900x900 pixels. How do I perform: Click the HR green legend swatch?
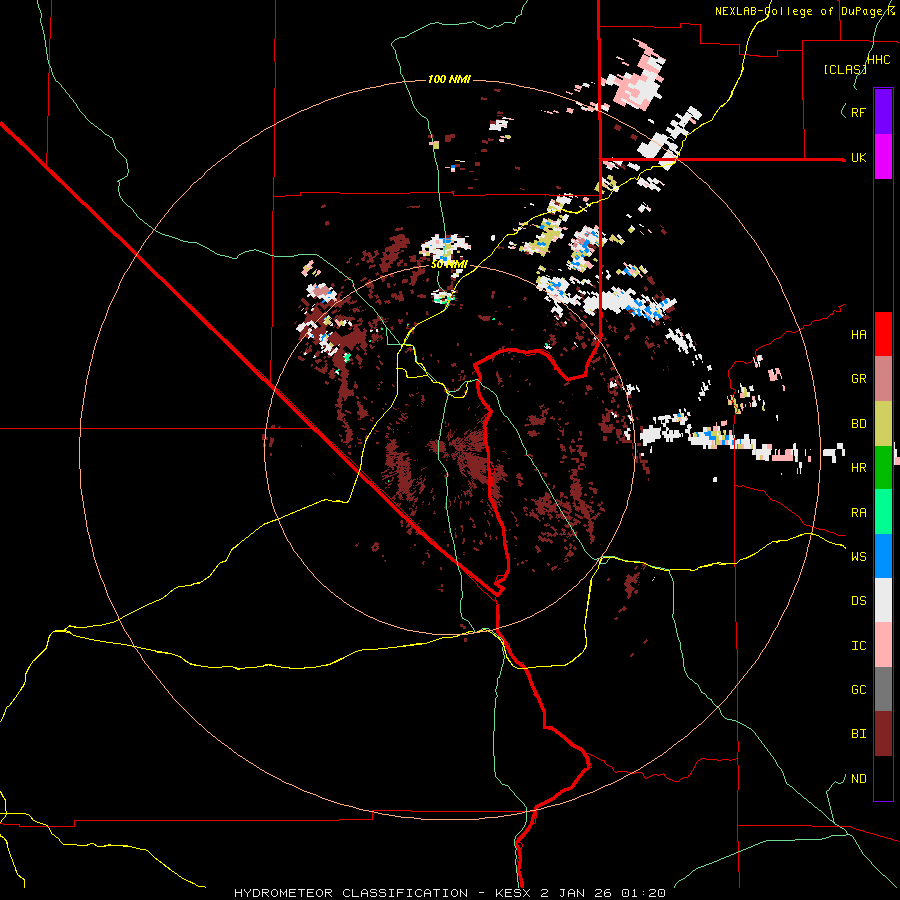[883, 467]
